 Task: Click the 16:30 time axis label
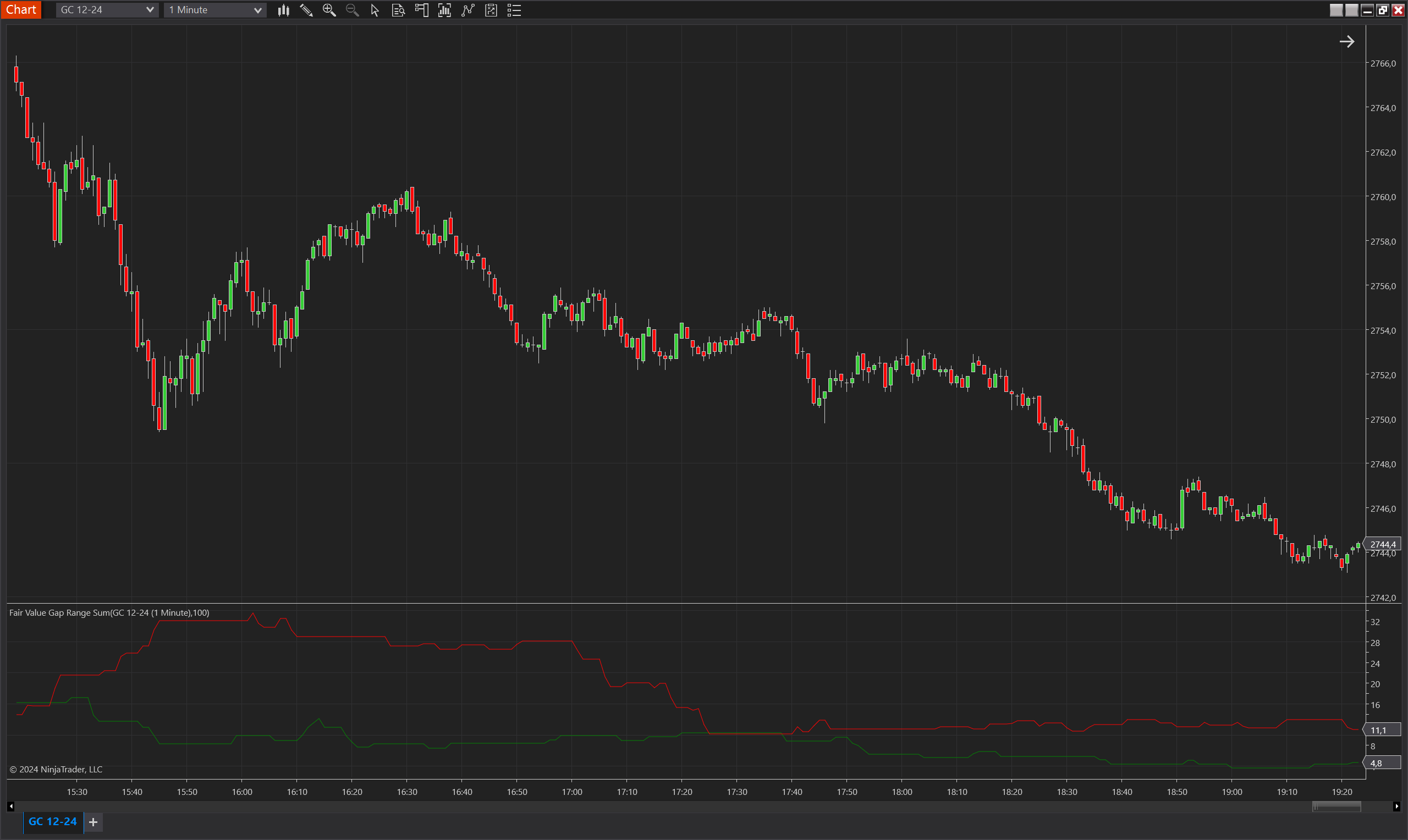tap(407, 792)
